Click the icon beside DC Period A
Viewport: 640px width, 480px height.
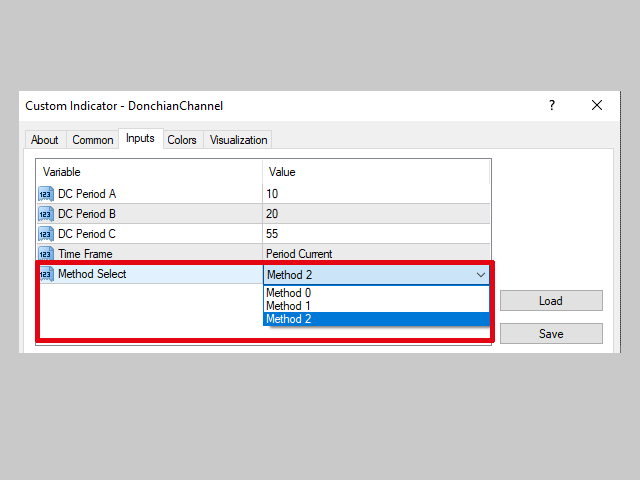pos(46,194)
